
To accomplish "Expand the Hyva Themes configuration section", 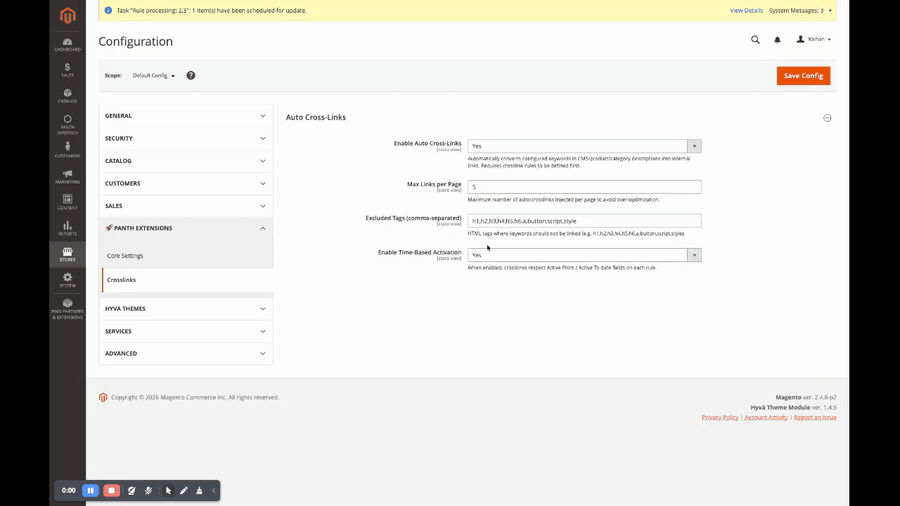I will [x=186, y=309].
